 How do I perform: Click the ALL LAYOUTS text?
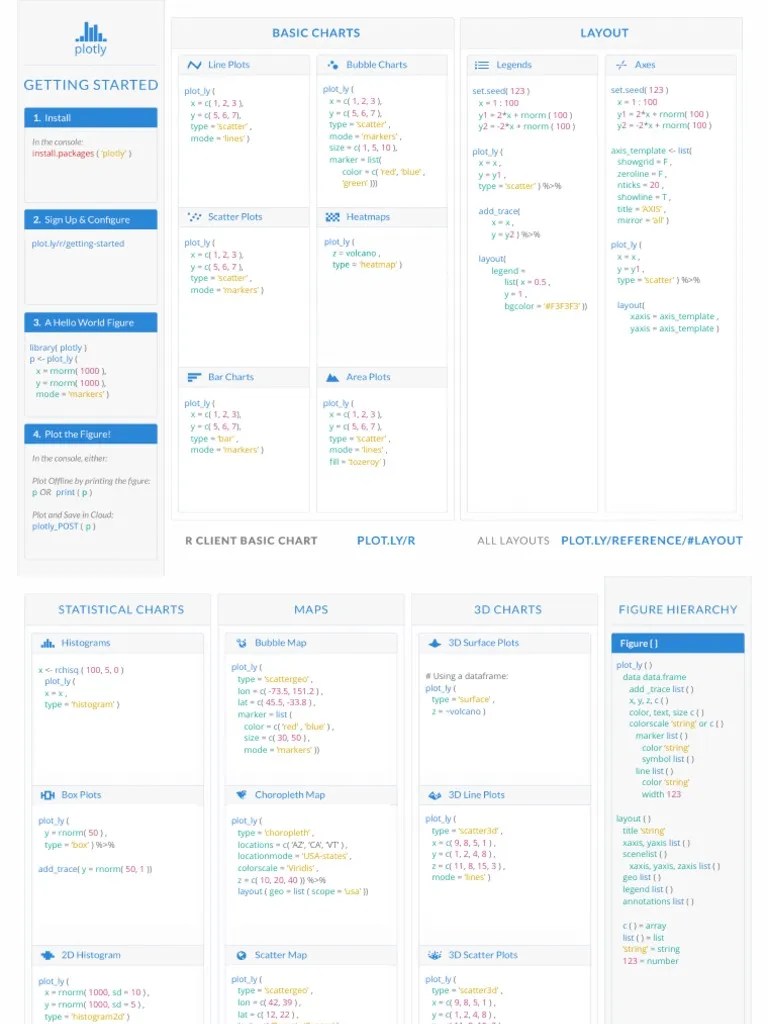513,541
